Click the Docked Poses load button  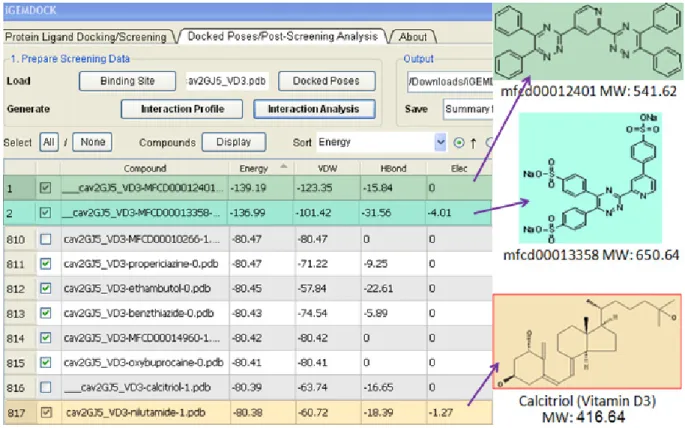click(326, 81)
